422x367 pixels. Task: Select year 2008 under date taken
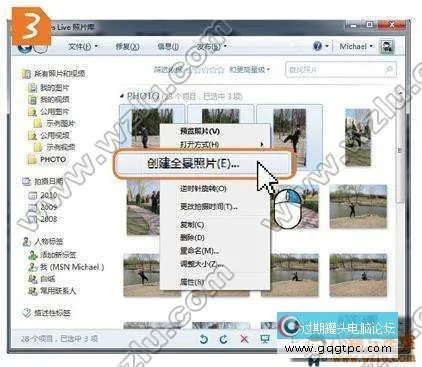click(x=49, y=219)
